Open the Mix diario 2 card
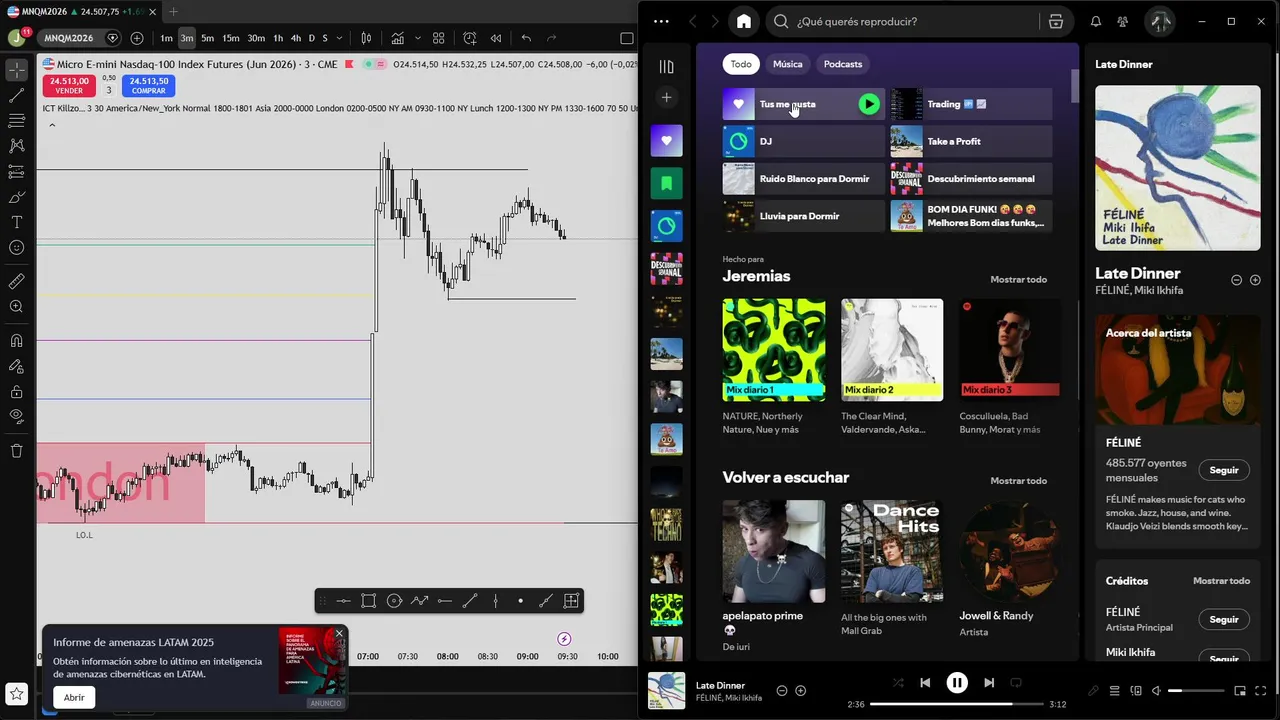1280x720 pixels. pyautogui.click(x=891, y=366)
